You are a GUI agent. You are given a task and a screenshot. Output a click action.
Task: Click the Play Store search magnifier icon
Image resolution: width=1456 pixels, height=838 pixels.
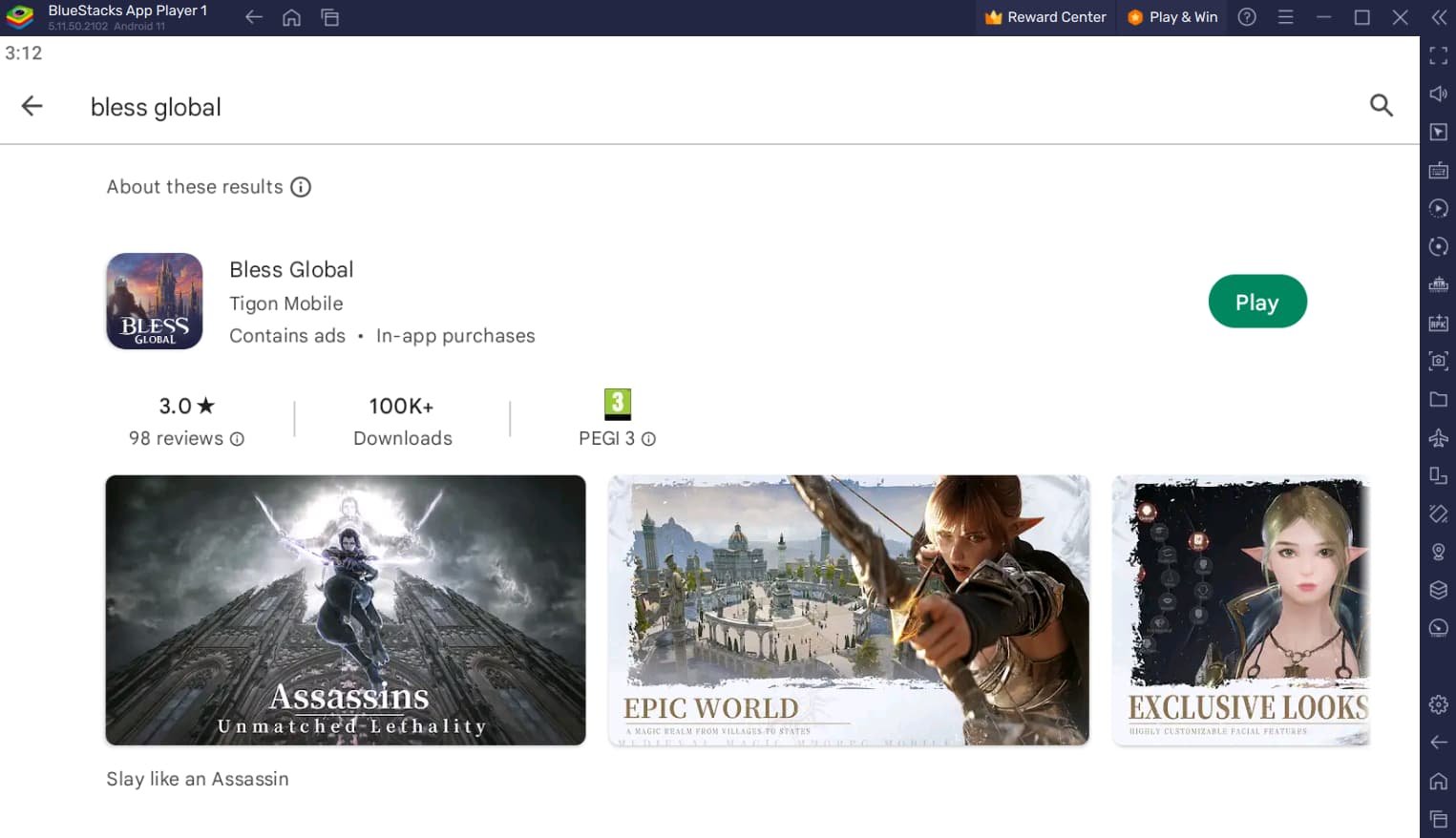pos(1381,105)
